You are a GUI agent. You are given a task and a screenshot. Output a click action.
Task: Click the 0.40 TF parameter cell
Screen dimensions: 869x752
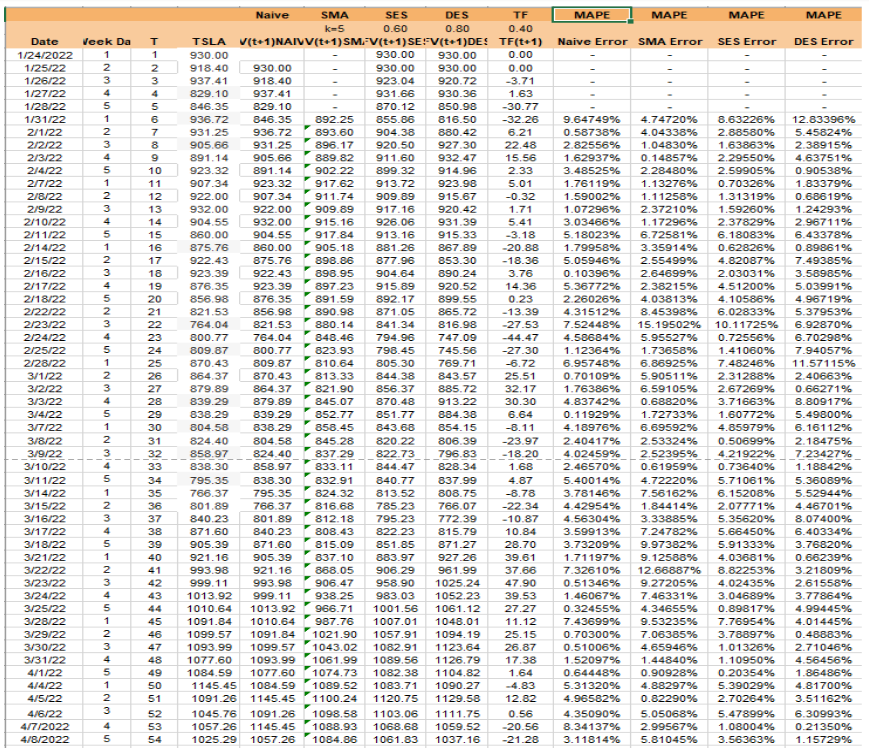pyautogui.click(x=520, y=29)
